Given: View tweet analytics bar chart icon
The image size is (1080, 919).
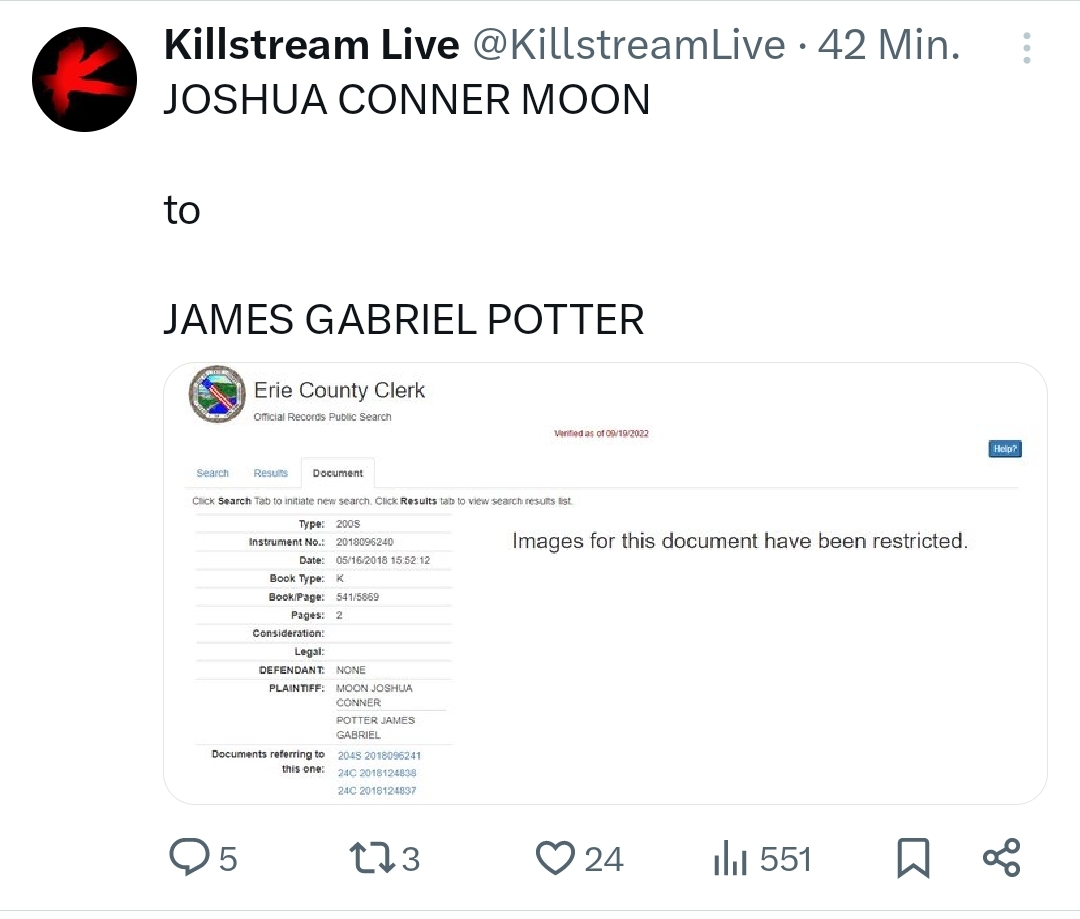Looking at the screenshot, I should pyautogui.click(x=731, y=858).
